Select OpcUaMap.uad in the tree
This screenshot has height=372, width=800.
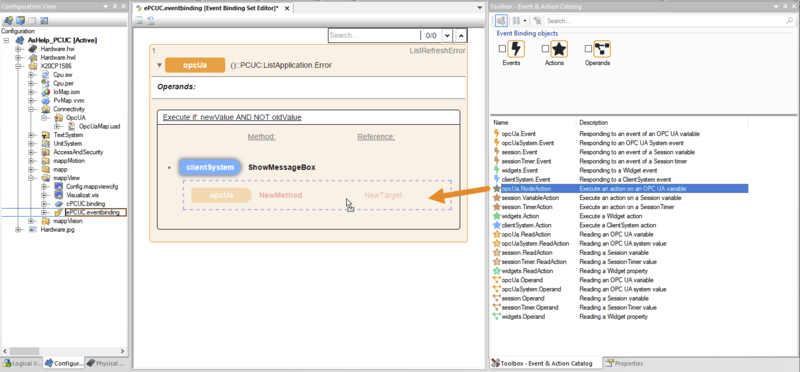99,127
